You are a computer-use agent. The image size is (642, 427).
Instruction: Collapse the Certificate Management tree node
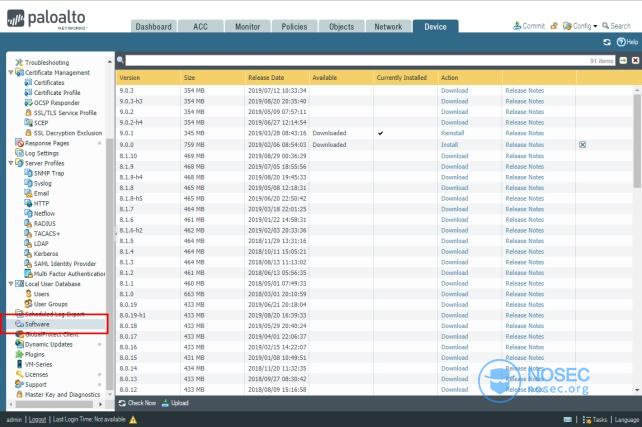coord(11,72)
